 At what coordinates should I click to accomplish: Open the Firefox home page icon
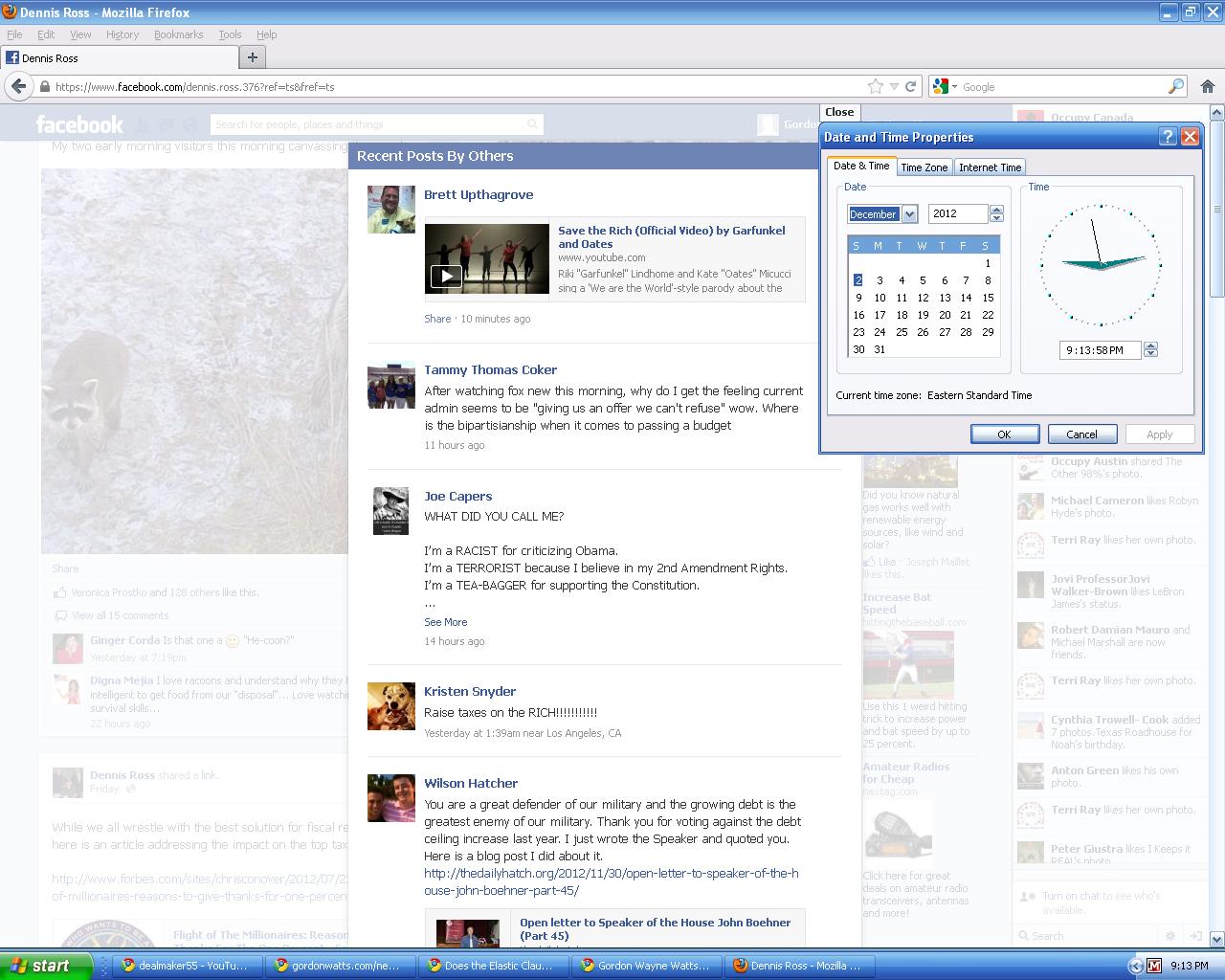click(1208, 86)
